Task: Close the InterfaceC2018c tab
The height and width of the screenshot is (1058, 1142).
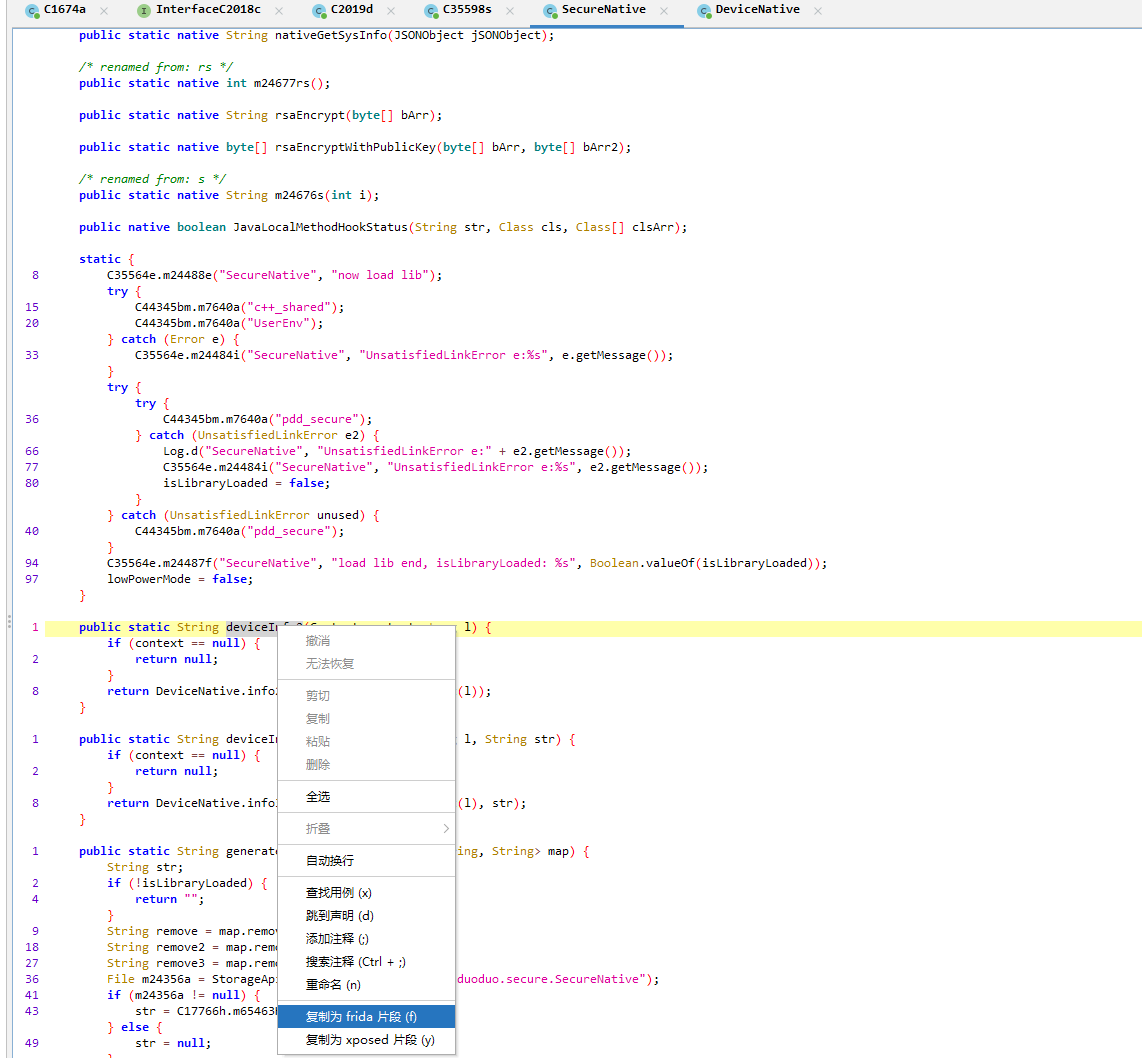Action: (x=279, y=11)
